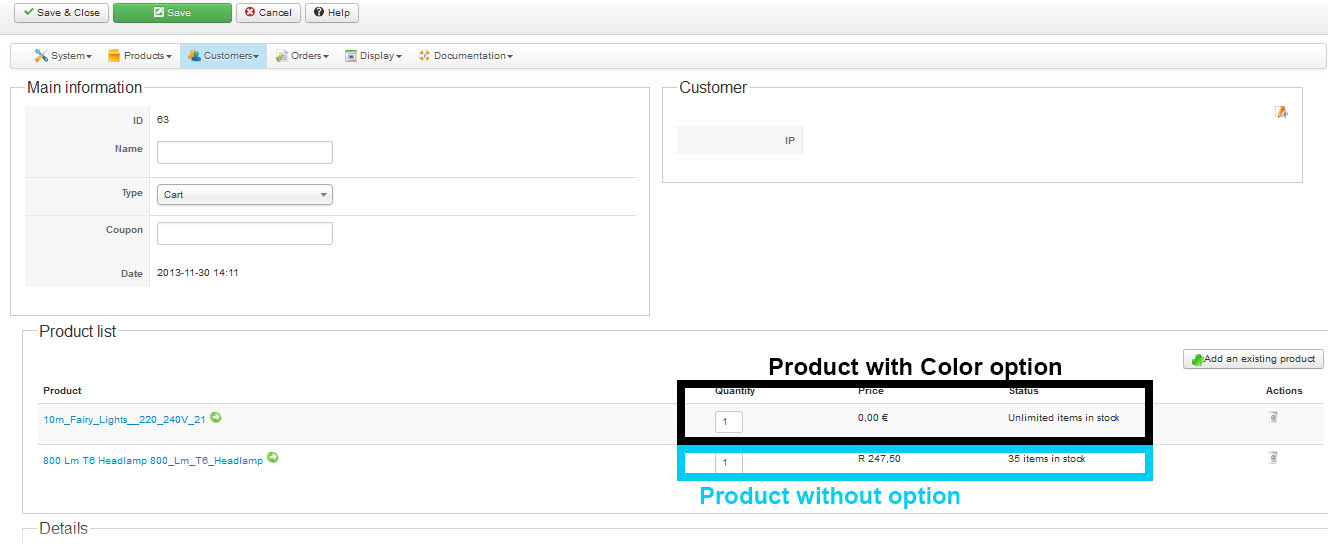
Task: Add an existing product
Action: [1253, 359]
